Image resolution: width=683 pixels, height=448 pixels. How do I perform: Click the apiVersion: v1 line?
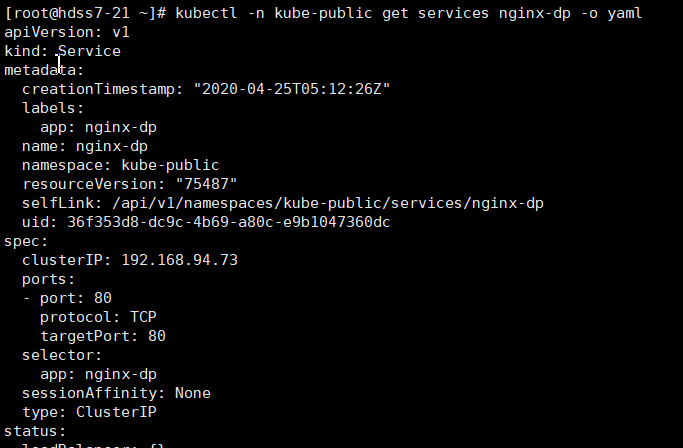pos(67,32)
